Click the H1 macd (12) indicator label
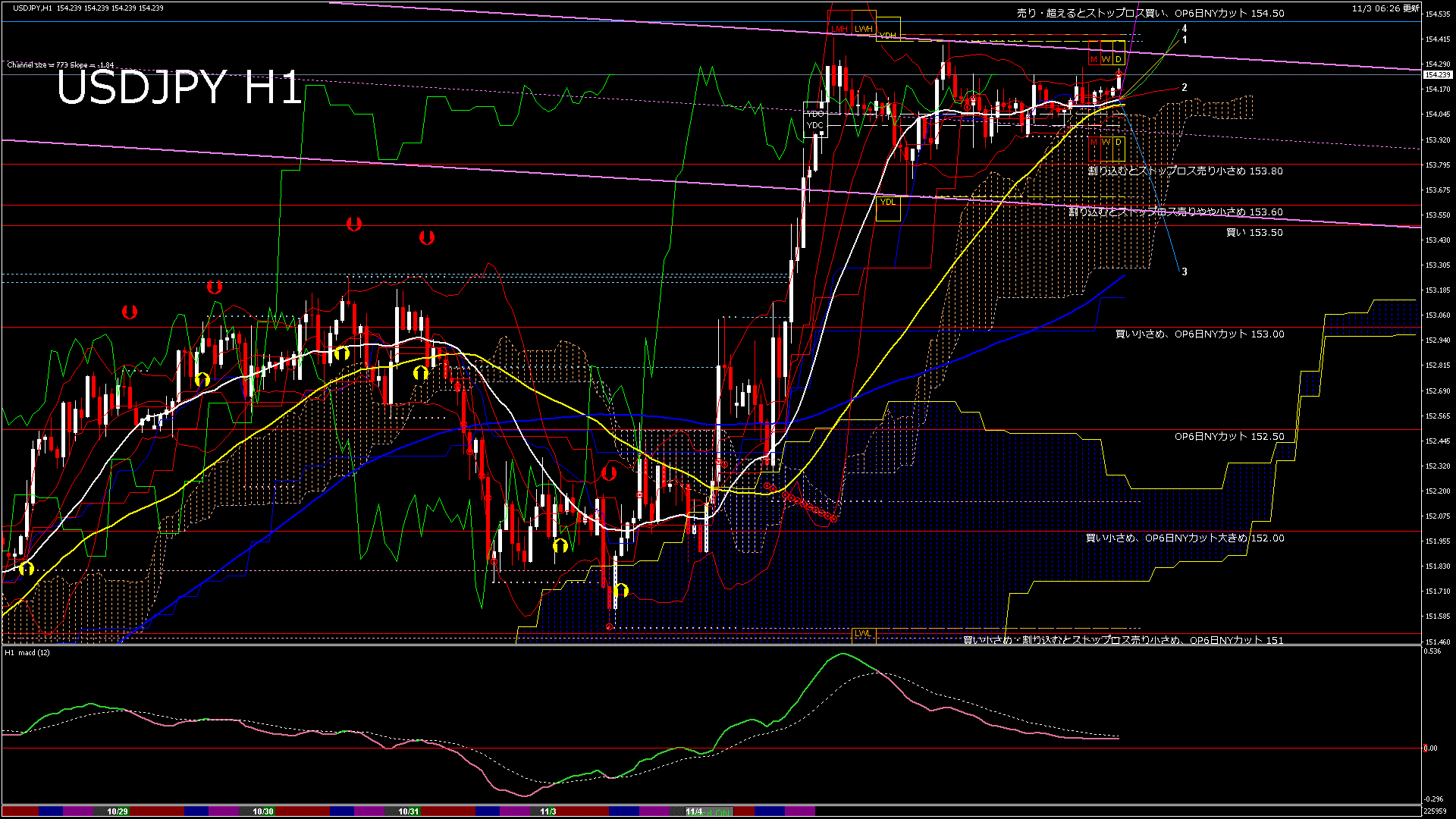The height and width of the screenshot is (819, 1456). click(x=27, y=652)
